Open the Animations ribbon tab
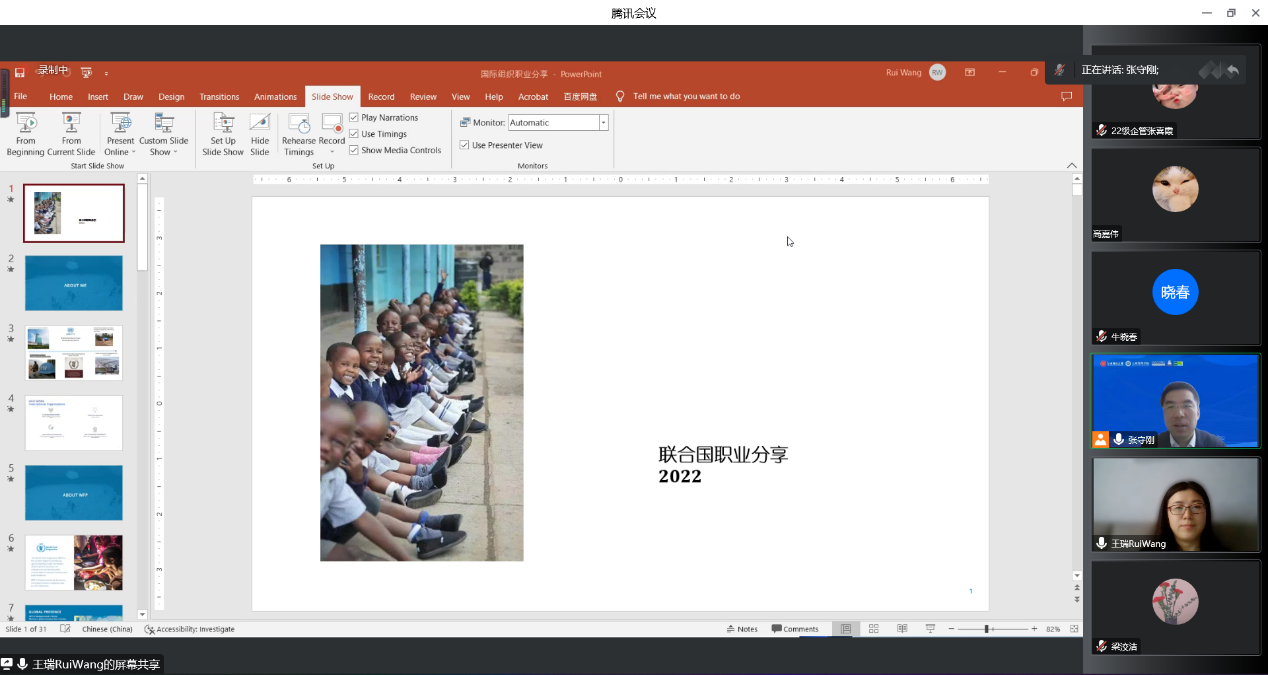Viewport: 1268px width, 675px height. click(275, 97)
